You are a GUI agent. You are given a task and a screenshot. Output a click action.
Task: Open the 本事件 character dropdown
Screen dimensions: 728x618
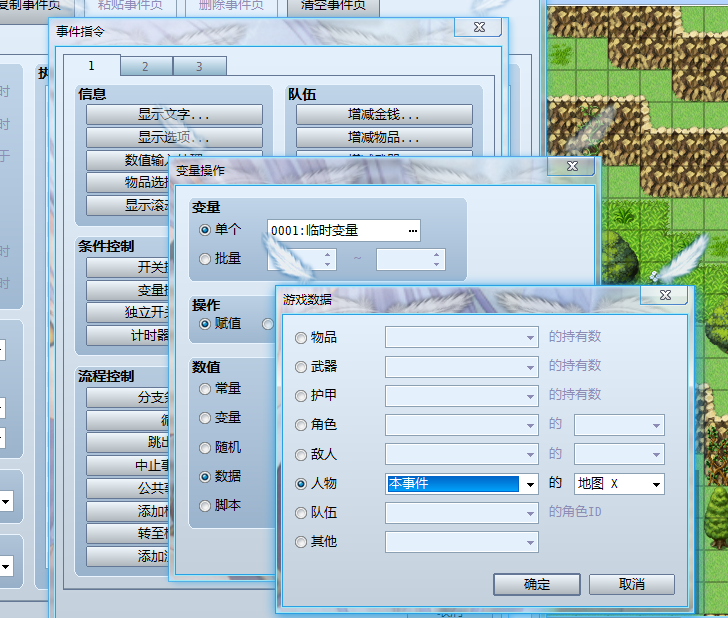[462, 484]
